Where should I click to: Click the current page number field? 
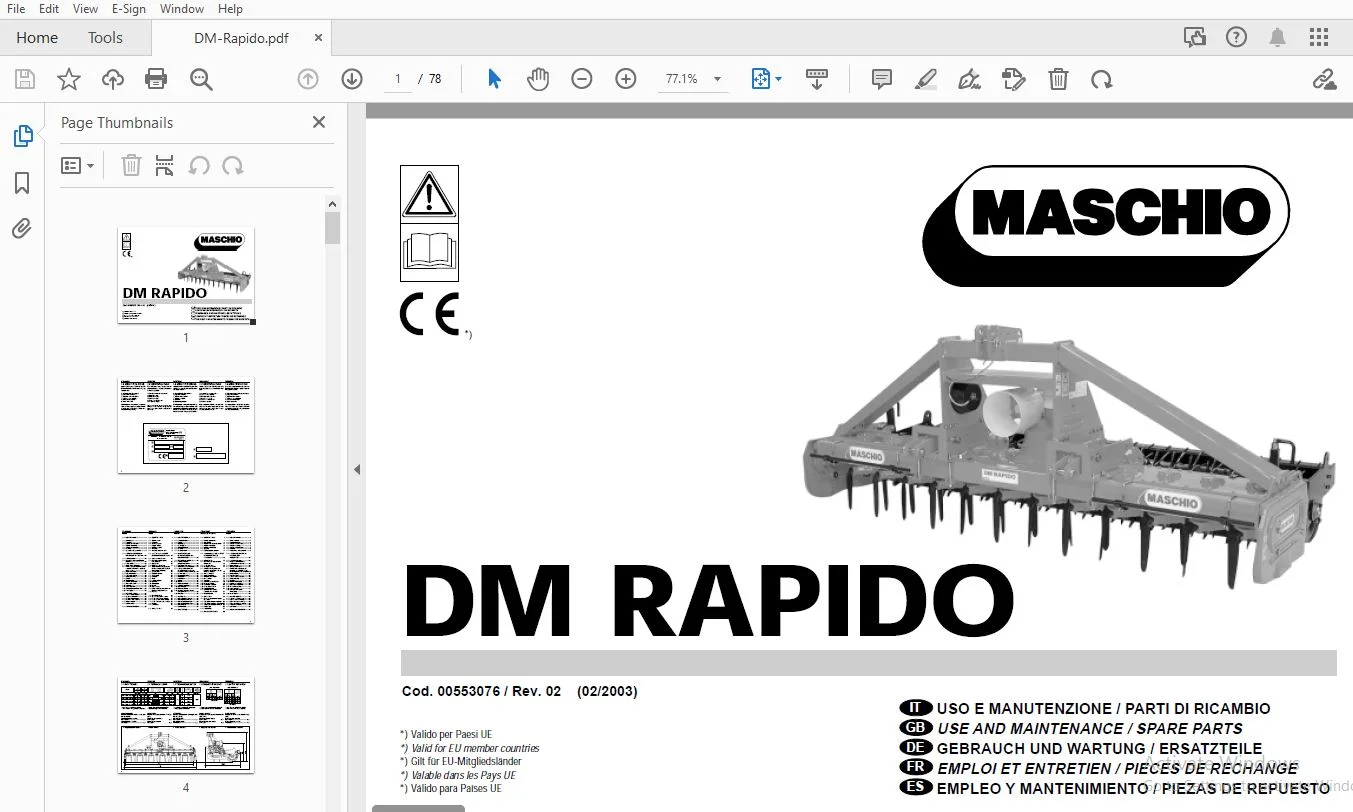coord(397,79)
